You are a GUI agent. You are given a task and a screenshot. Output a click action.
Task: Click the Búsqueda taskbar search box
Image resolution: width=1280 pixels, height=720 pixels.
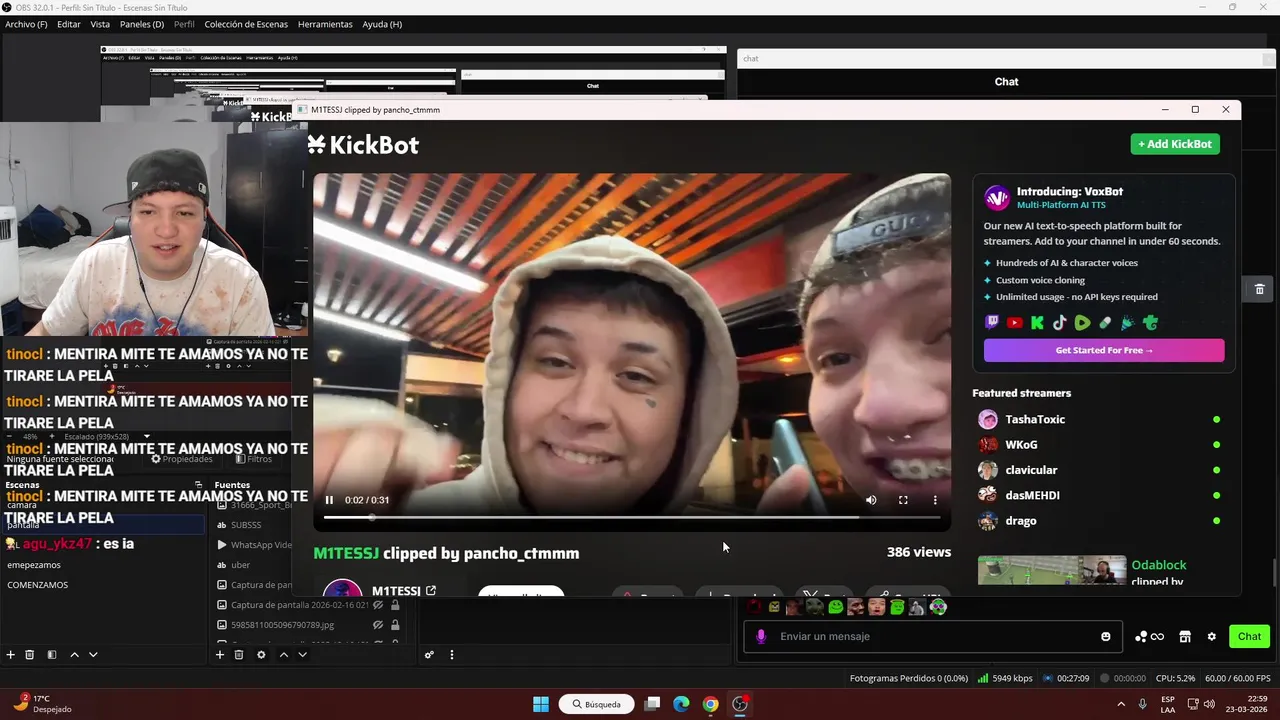[x=596, y=704]
